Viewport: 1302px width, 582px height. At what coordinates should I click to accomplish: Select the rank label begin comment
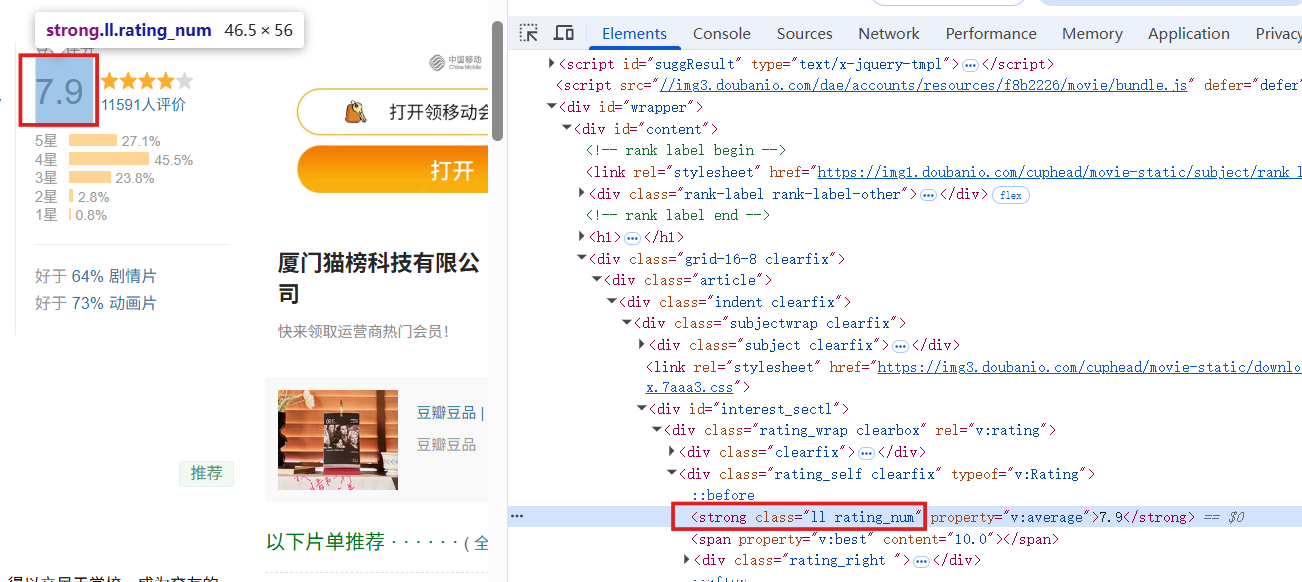[x=686, y=150]
